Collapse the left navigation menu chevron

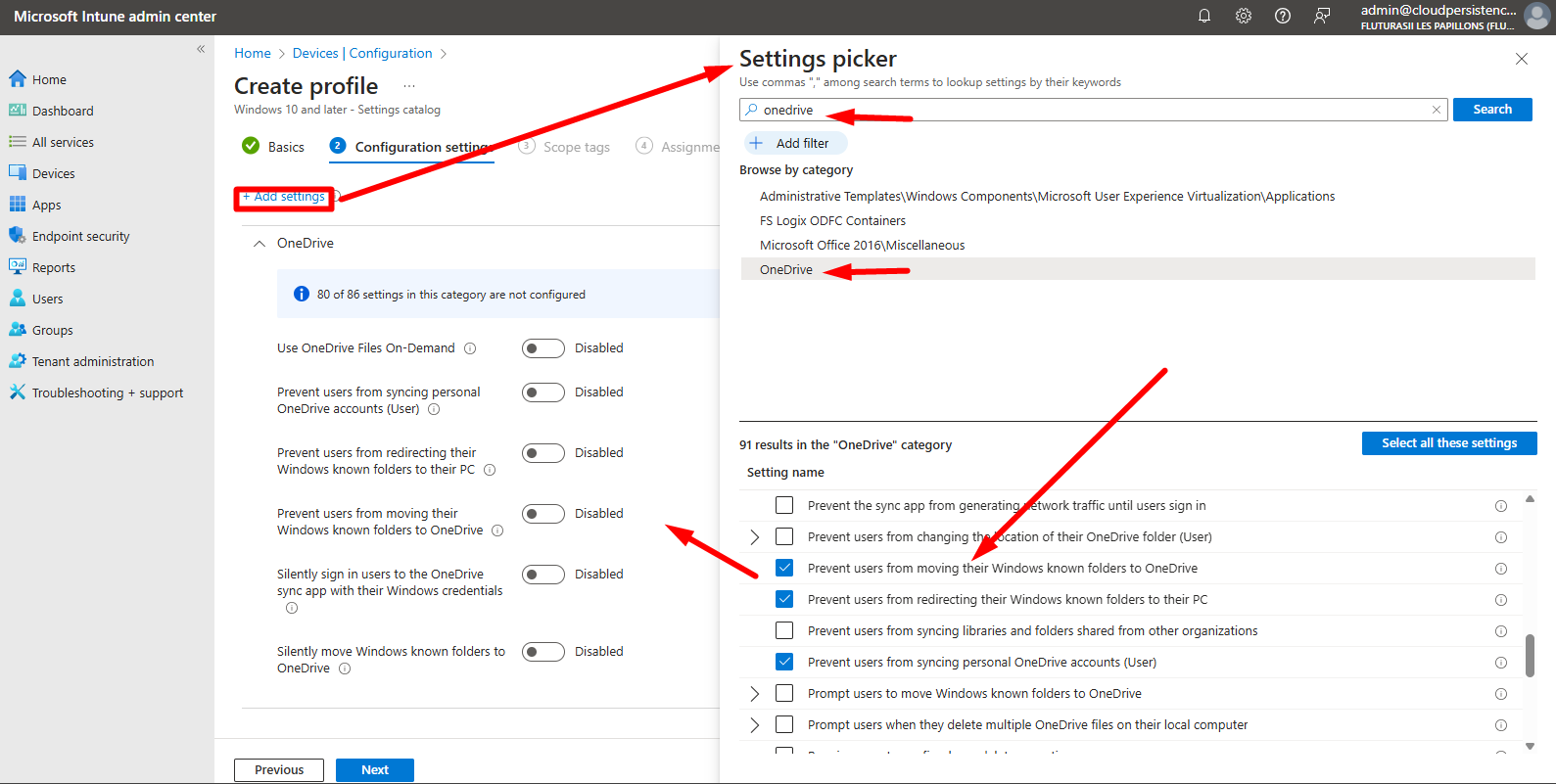(x=201, y=49)
